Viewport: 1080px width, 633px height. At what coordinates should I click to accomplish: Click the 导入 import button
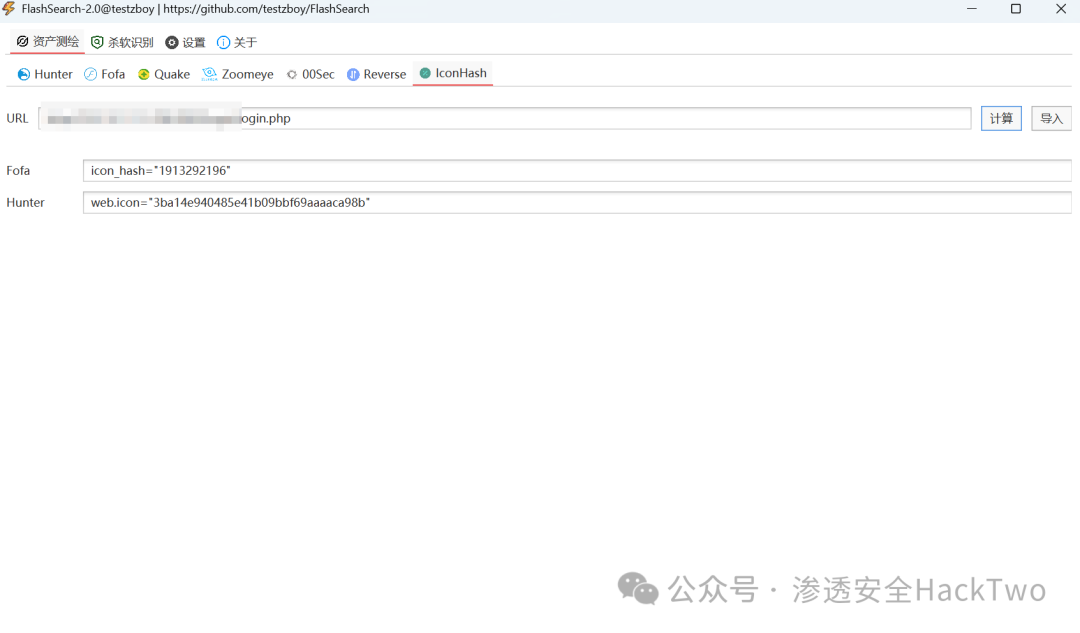(1051, 118)
